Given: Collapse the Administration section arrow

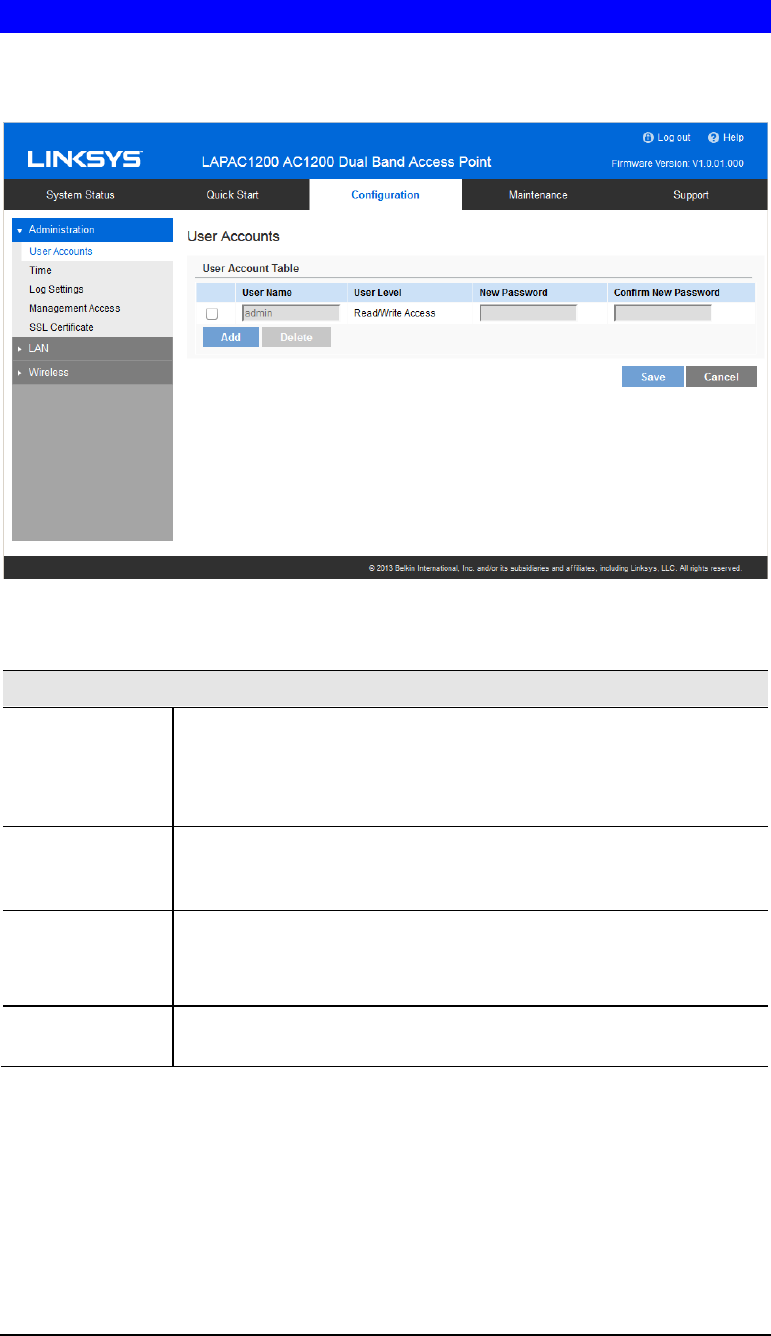Looking at the screenshot, I should pyautogui.click(x=20, y=230).
